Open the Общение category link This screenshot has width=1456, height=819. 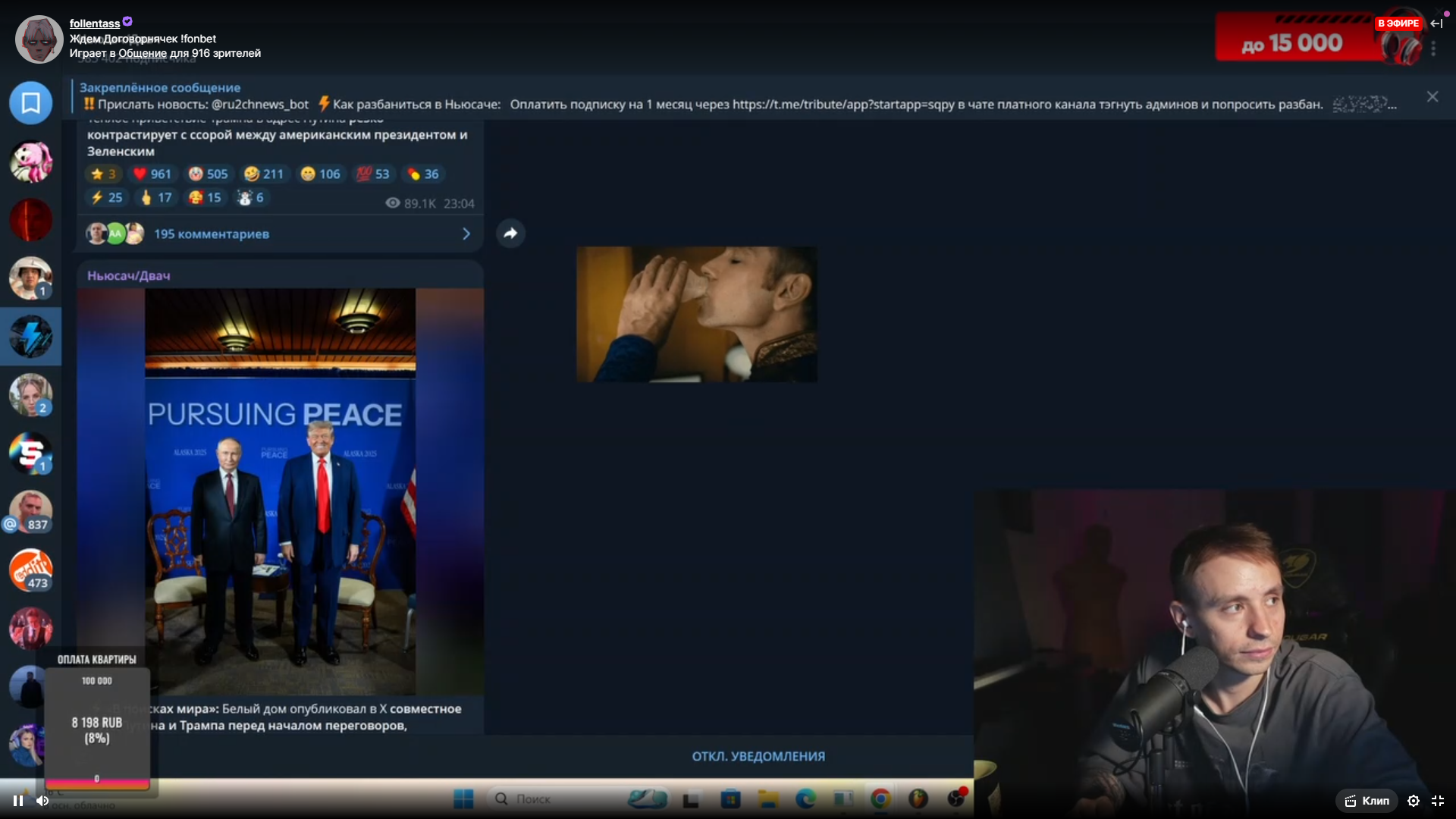pos(142,53)
